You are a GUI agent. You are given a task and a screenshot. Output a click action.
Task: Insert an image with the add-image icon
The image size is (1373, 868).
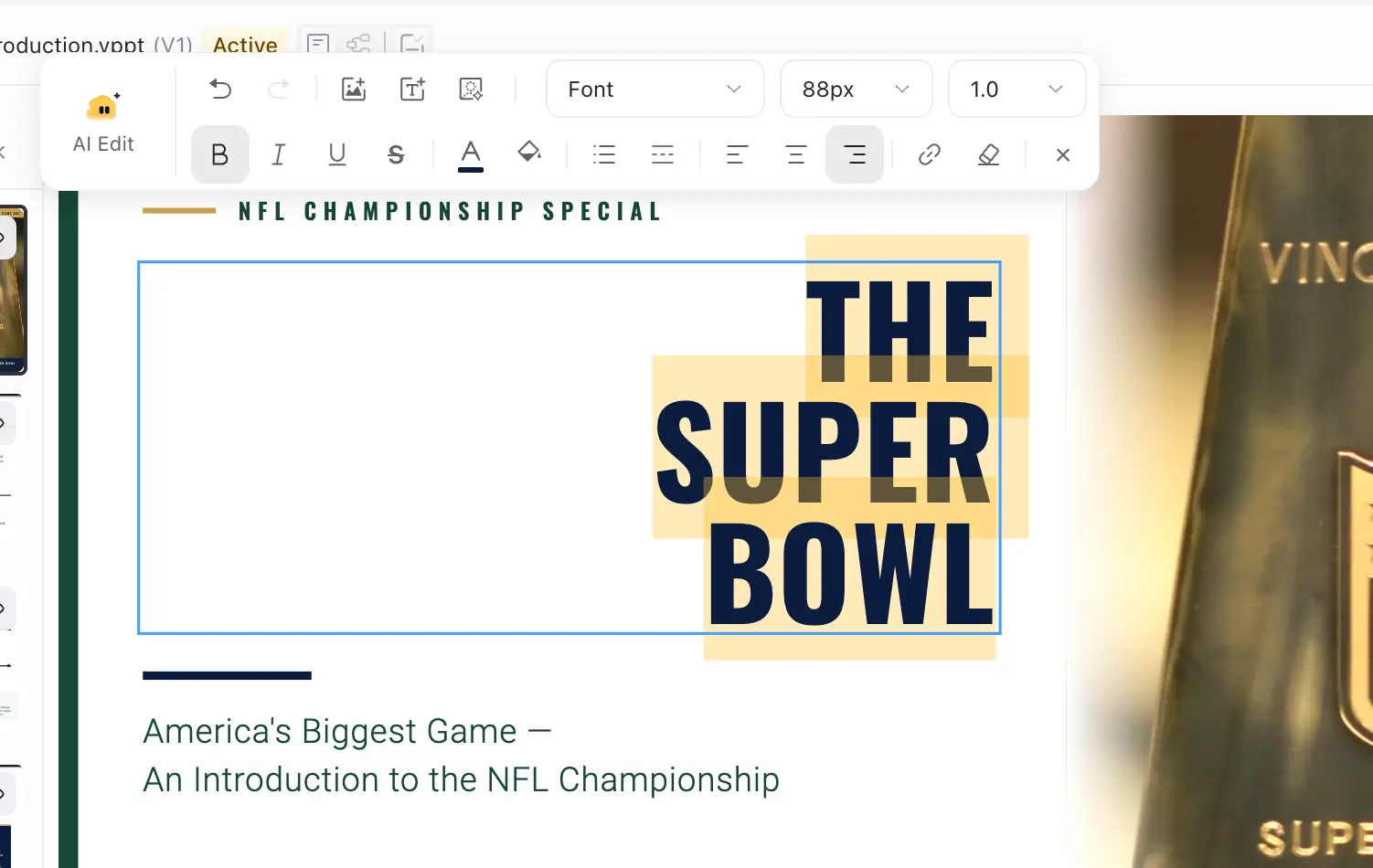(354, 89)
